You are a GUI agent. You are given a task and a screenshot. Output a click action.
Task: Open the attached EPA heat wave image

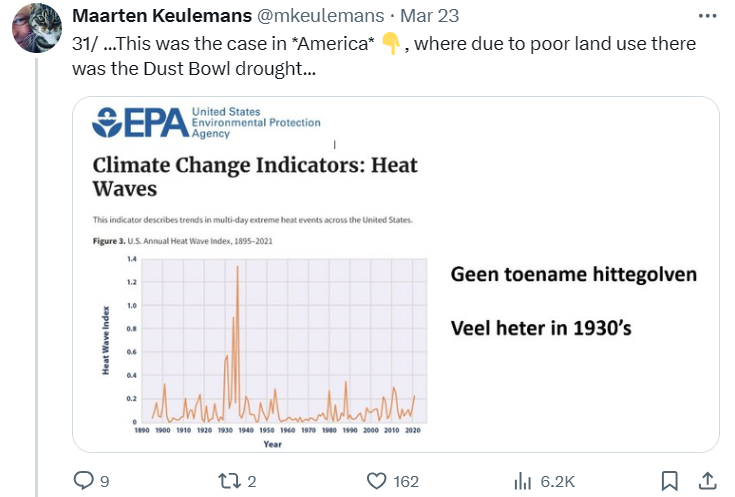[x=395, y=274]
